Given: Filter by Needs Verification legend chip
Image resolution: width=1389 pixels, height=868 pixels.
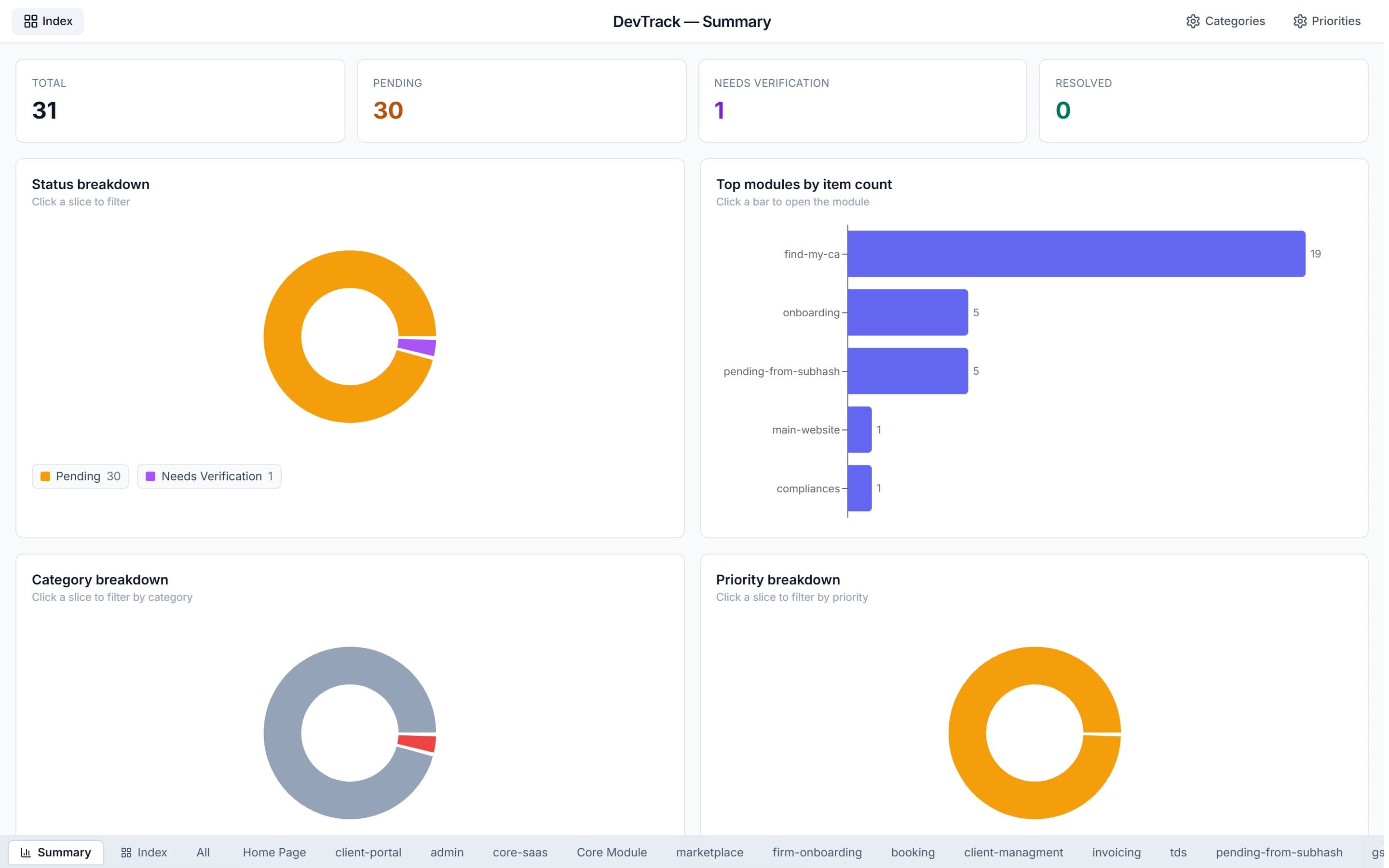Looking at the screenshot, I should 209,477.
